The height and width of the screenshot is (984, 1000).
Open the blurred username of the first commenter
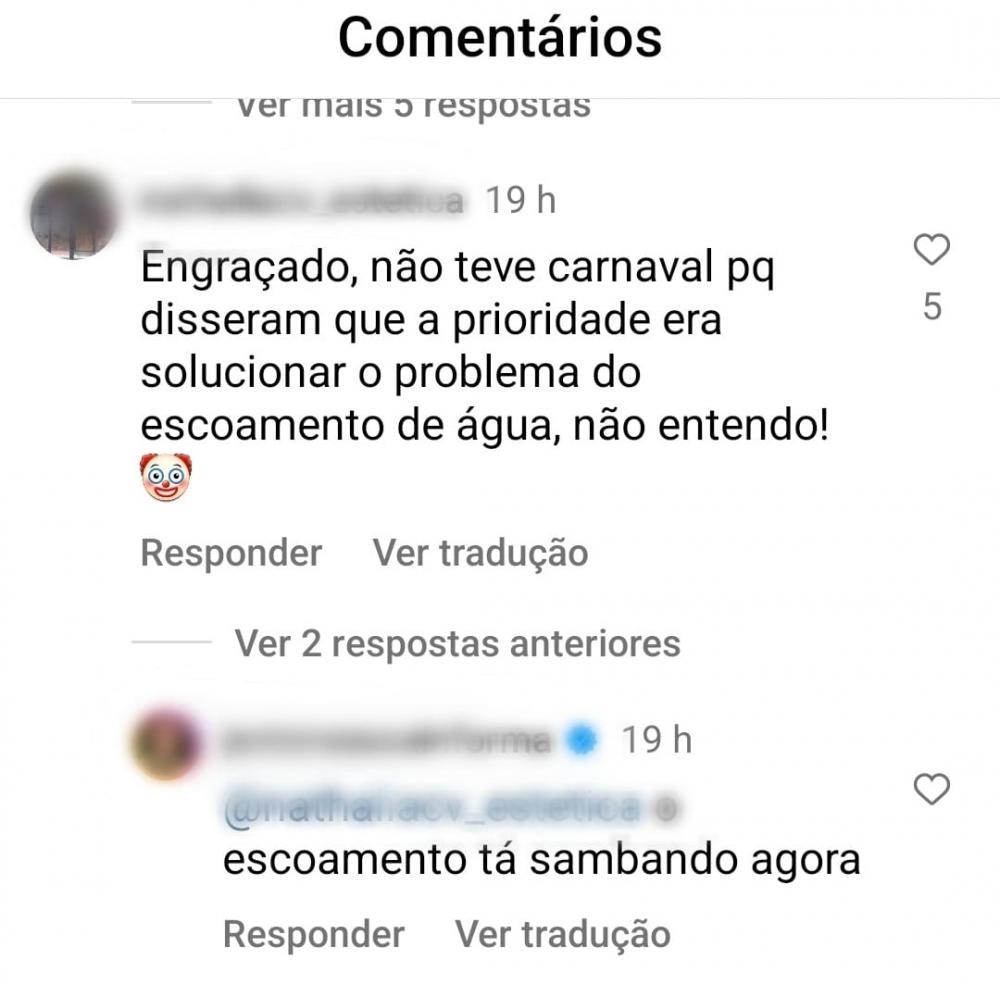(302, 201)
